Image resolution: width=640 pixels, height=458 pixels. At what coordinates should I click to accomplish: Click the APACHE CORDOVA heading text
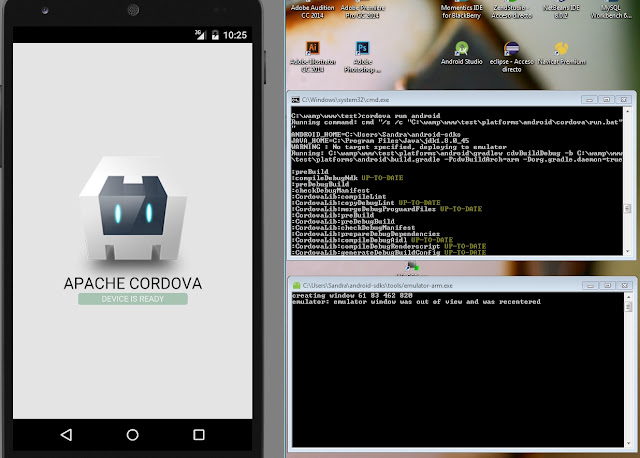tap(133, 283)
